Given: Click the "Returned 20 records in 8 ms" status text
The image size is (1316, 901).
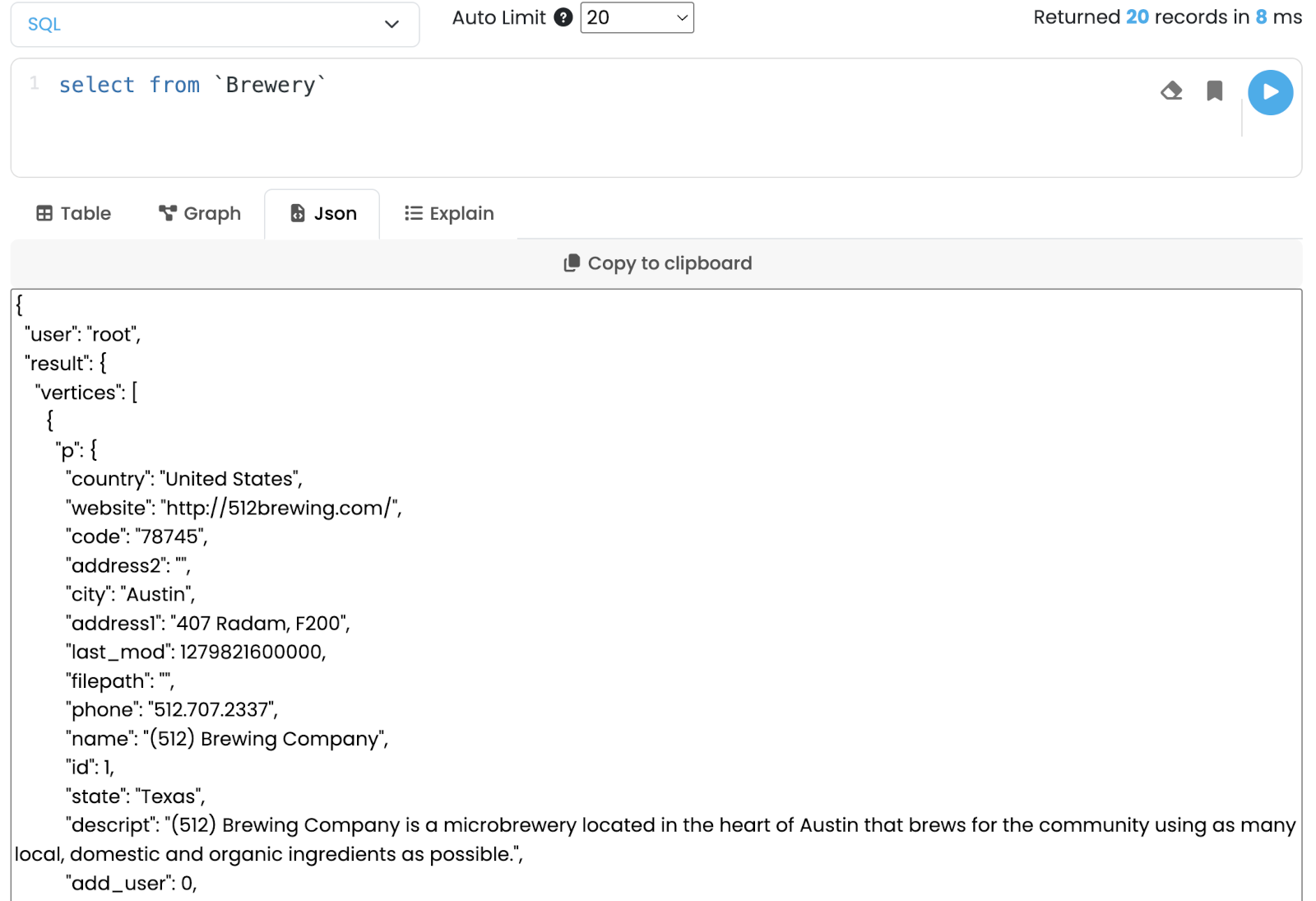Looking at the screenshot, I should coord(1167,17).
